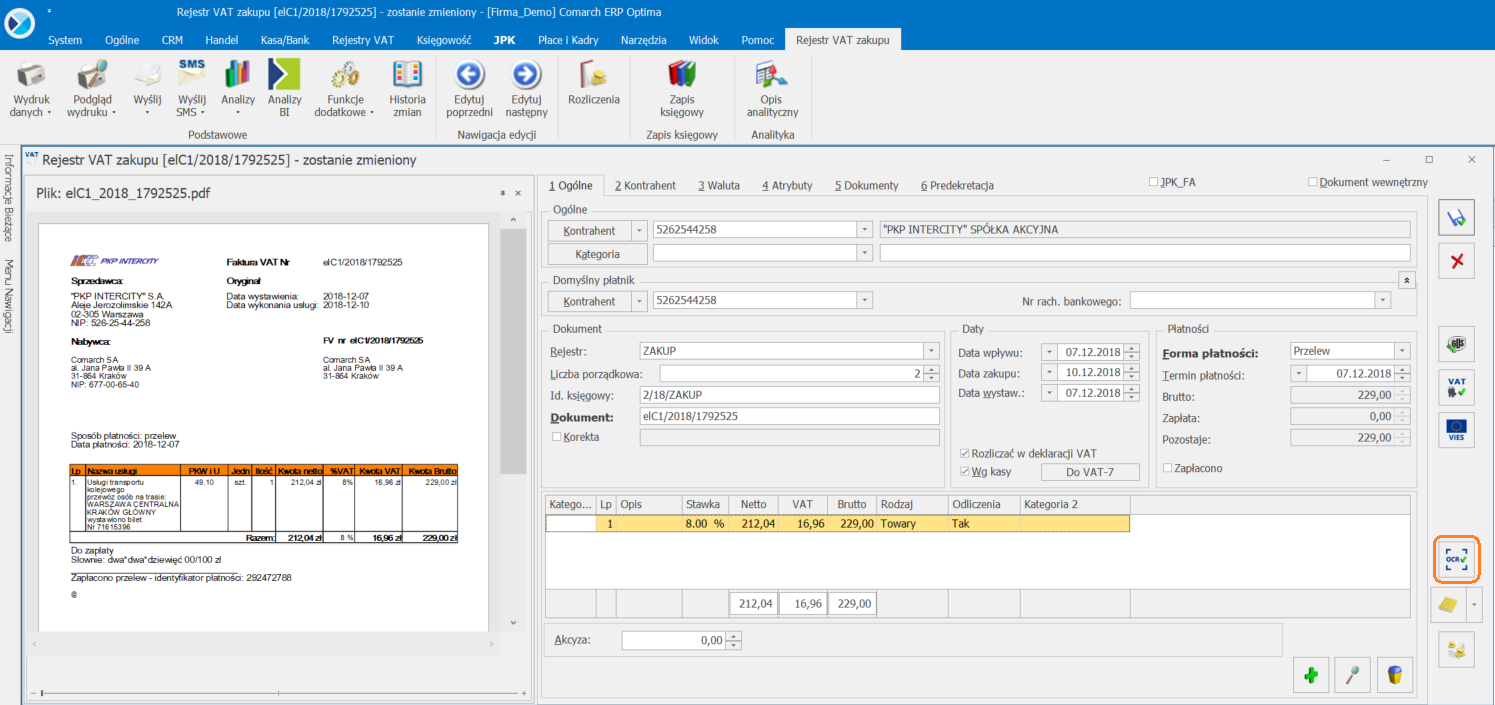
Task: Open the Data wpływu calendar dropdown
Action: click(x=1048, y=352)
